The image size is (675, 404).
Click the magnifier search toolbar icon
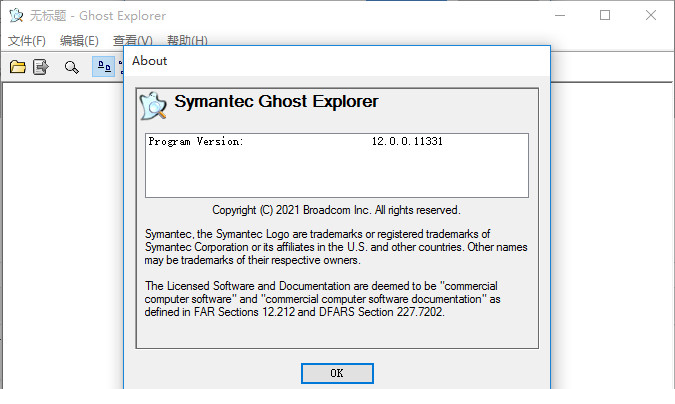71,67
